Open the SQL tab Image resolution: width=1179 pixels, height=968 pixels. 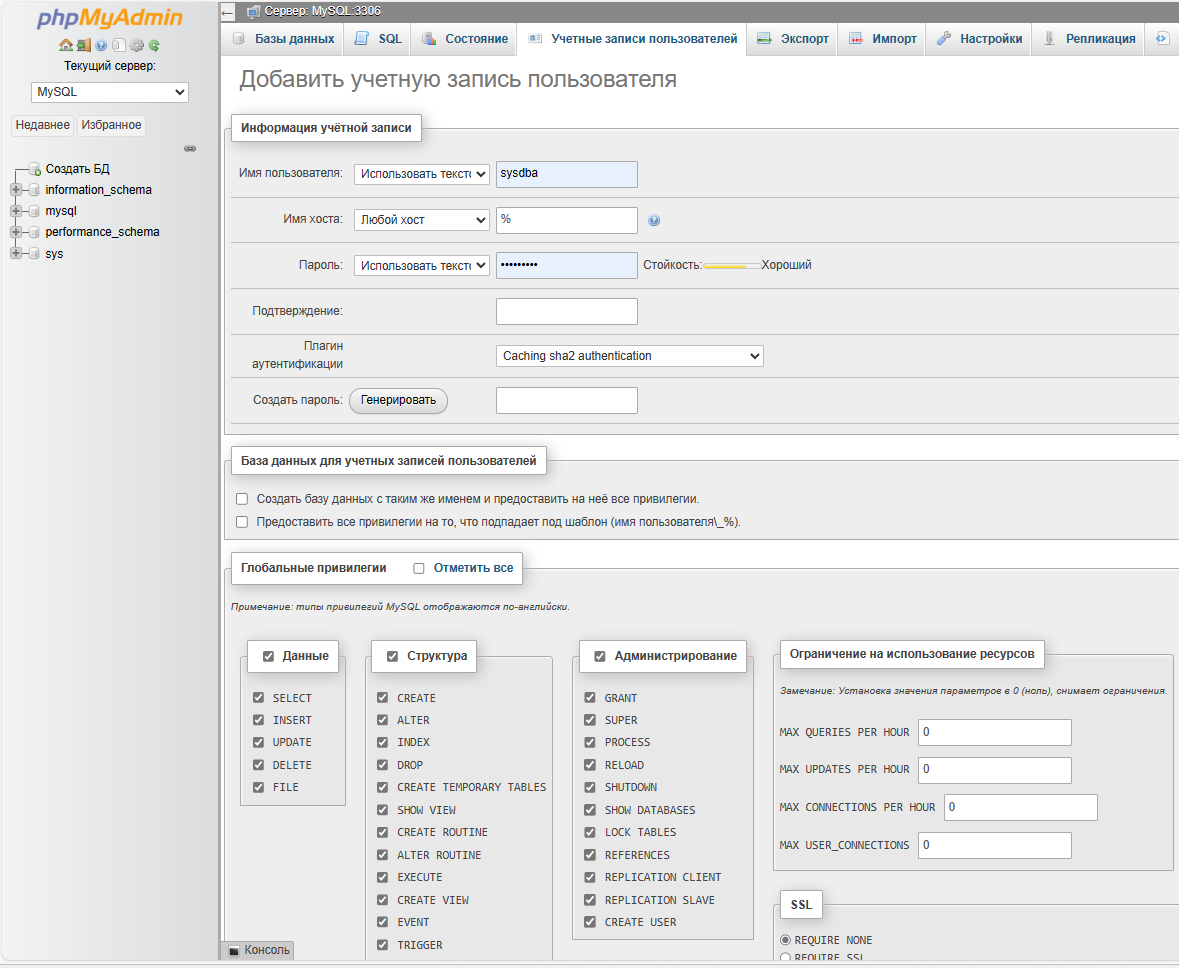pyautogui.click(x=378, y=39)
